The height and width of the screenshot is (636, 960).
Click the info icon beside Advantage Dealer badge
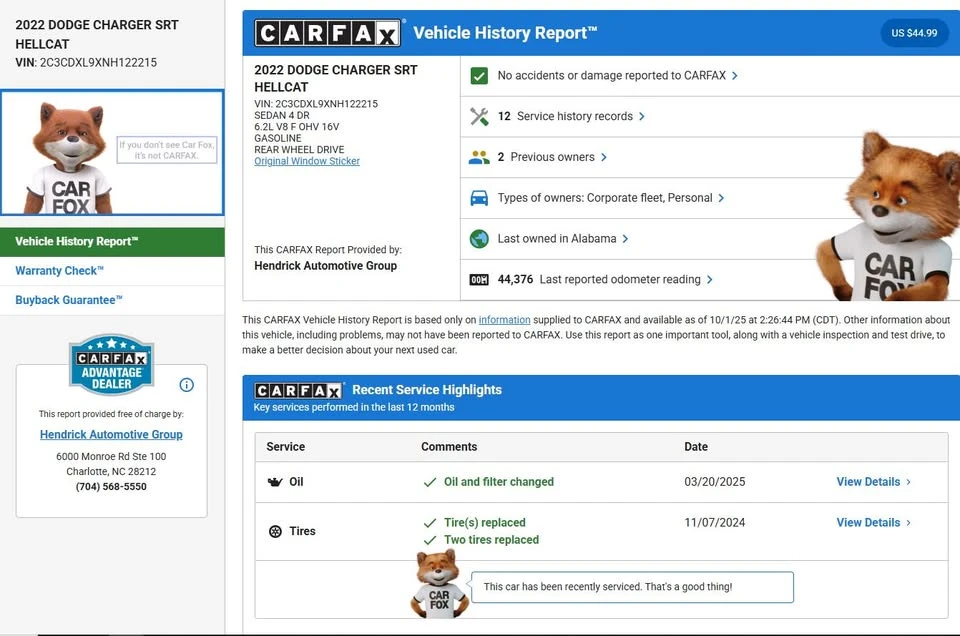(187, 384)
